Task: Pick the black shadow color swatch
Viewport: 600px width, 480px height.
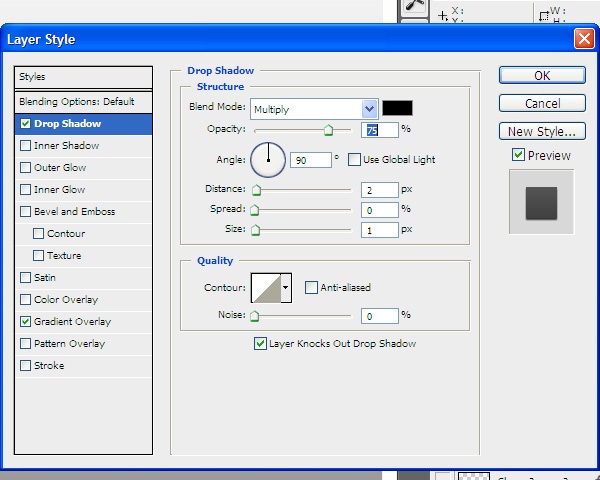Action: [397, 108]
